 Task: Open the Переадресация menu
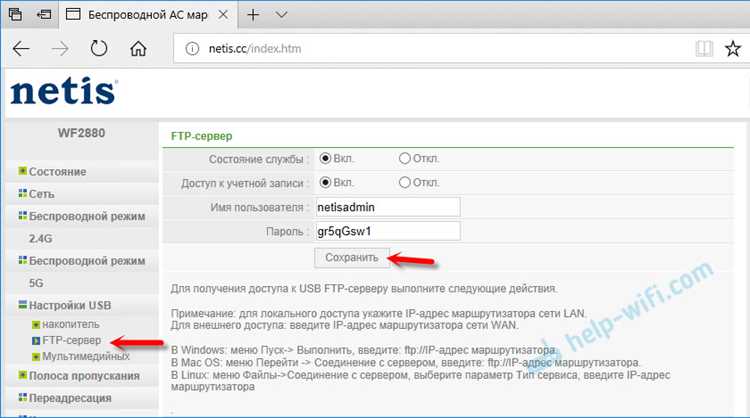70,398
